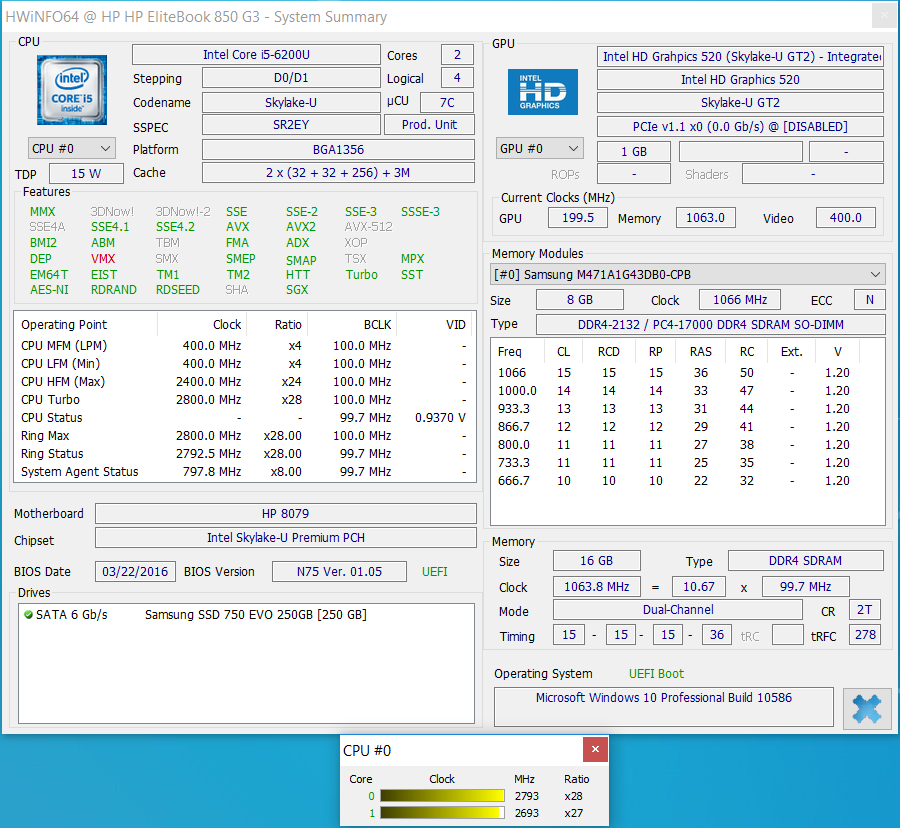Click the BIOS Version N75 Ver. 01.05 field
The image size is (900, 828).
click(339, 572)
